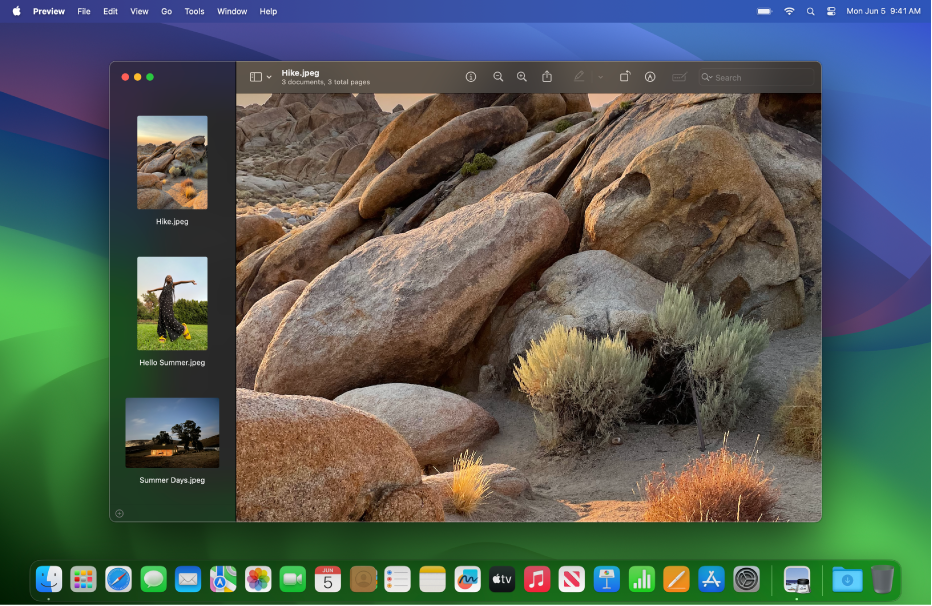Toggle Control Center from the menu bar
This screenshot has height=606, width=932.
coord(831,11)
